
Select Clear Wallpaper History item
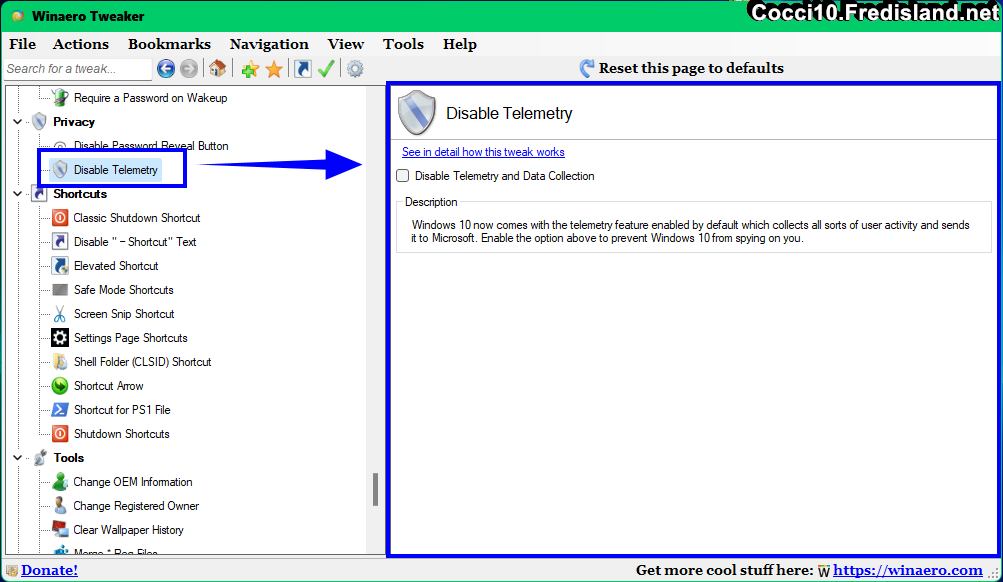pos(128,530)
